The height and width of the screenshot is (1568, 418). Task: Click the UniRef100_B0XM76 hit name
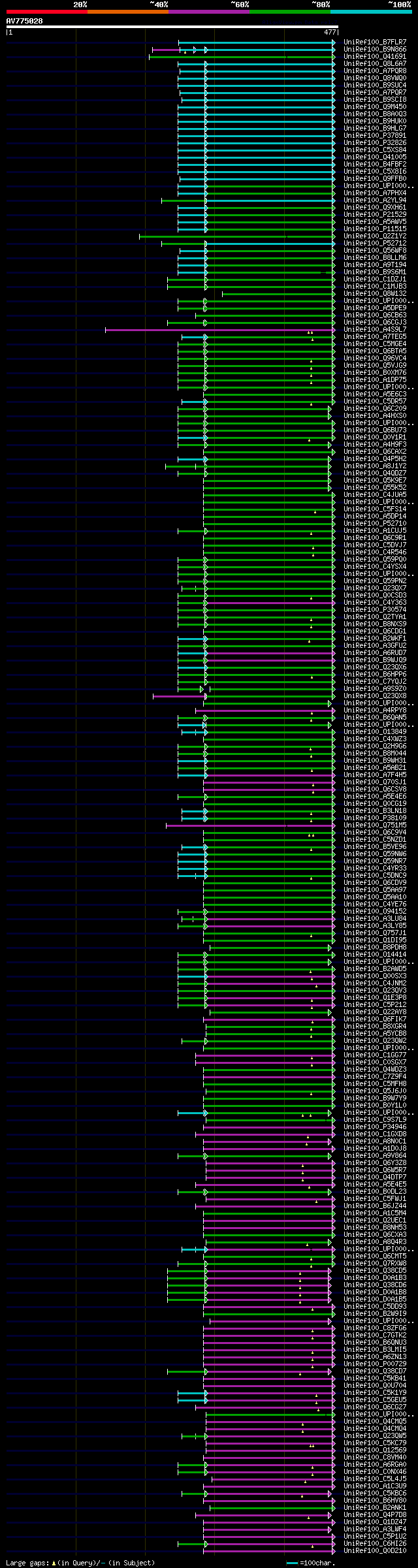coord(375,372)
